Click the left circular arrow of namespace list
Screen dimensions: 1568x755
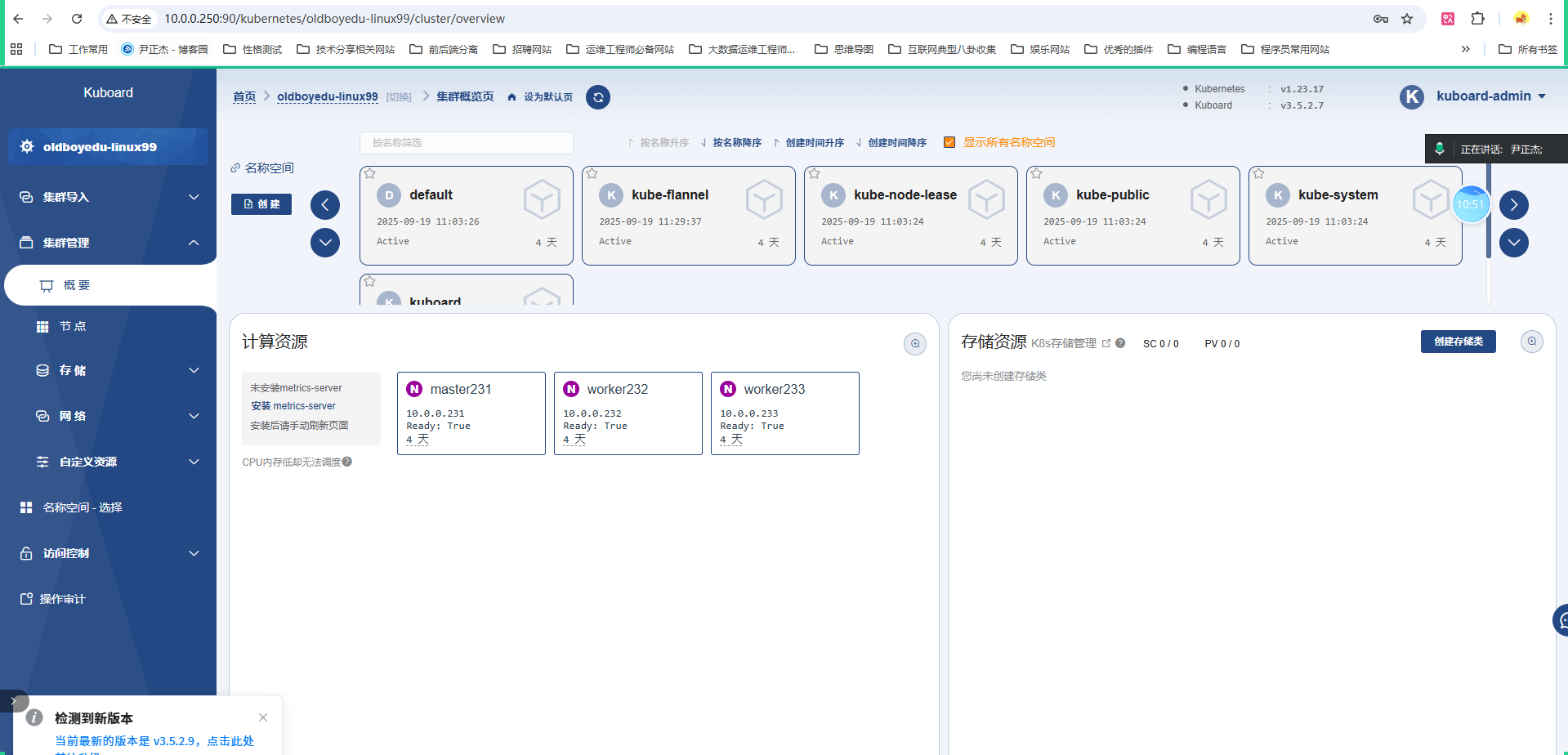pos(325,205)
